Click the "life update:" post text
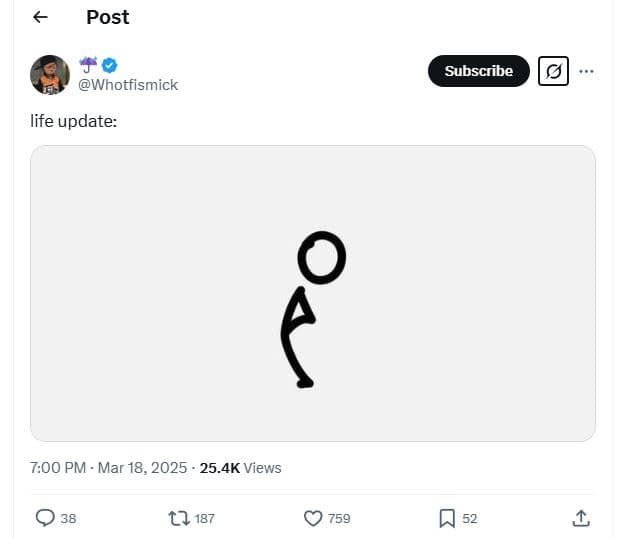Image resolution: width=619 pixels, height=538 pixels. point(78,122)
